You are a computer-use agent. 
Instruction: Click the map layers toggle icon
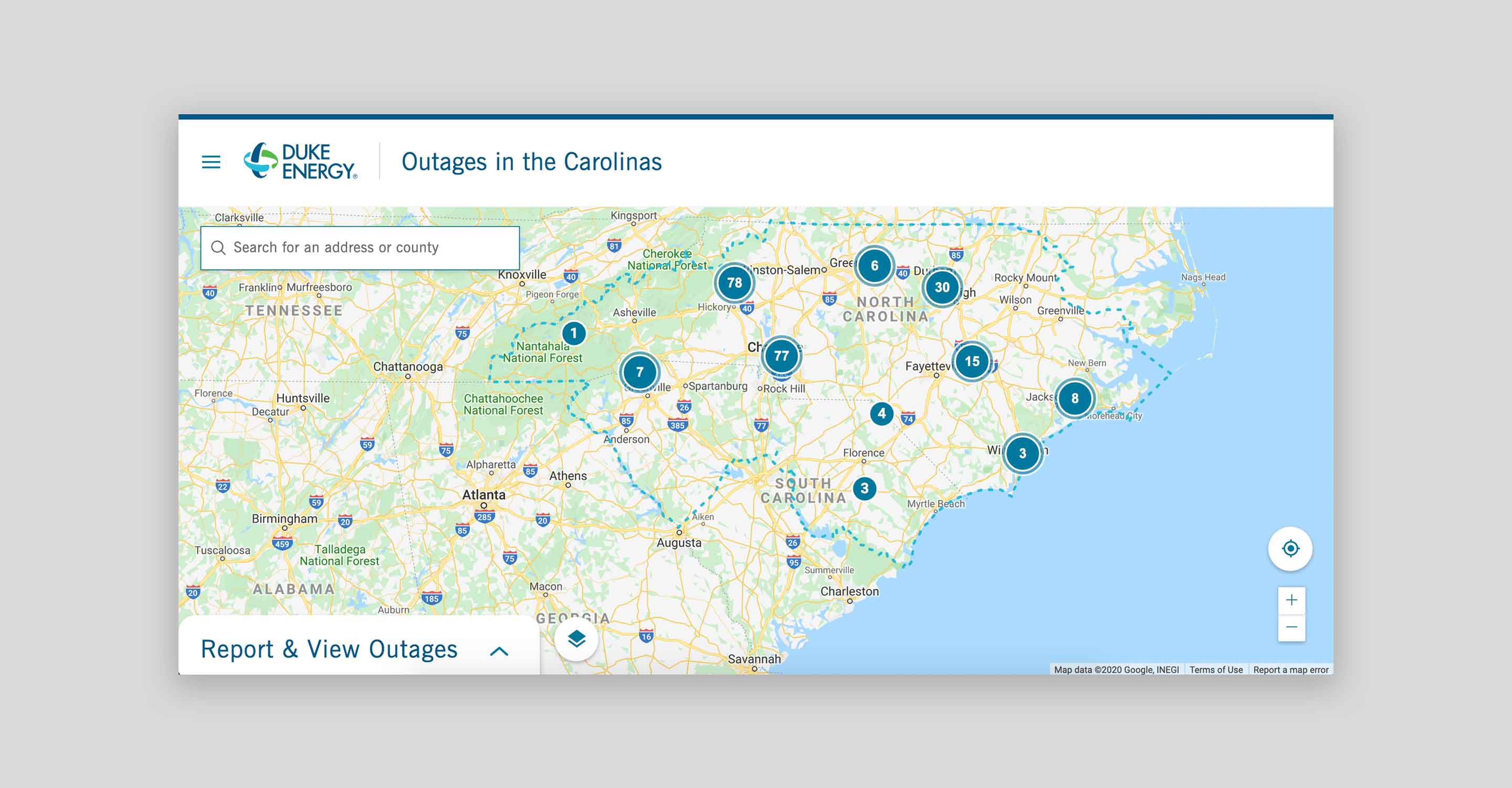577,640
